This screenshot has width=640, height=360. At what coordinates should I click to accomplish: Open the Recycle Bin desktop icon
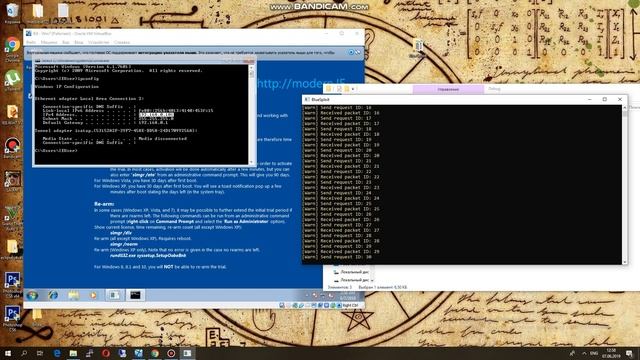[12, 12]
